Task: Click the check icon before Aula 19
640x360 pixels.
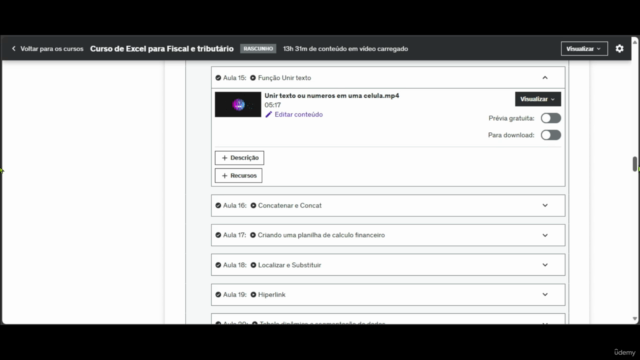Action: click(x=218, y=295)
